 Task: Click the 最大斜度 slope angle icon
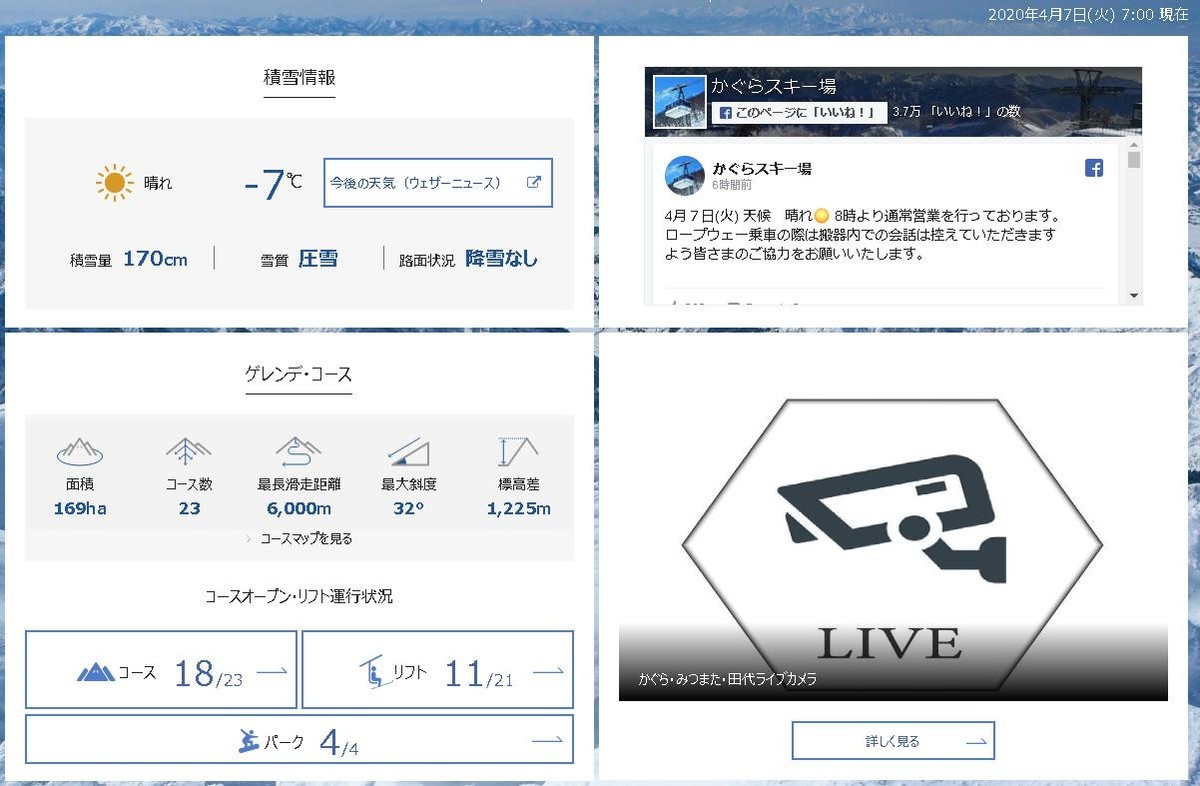408,451
